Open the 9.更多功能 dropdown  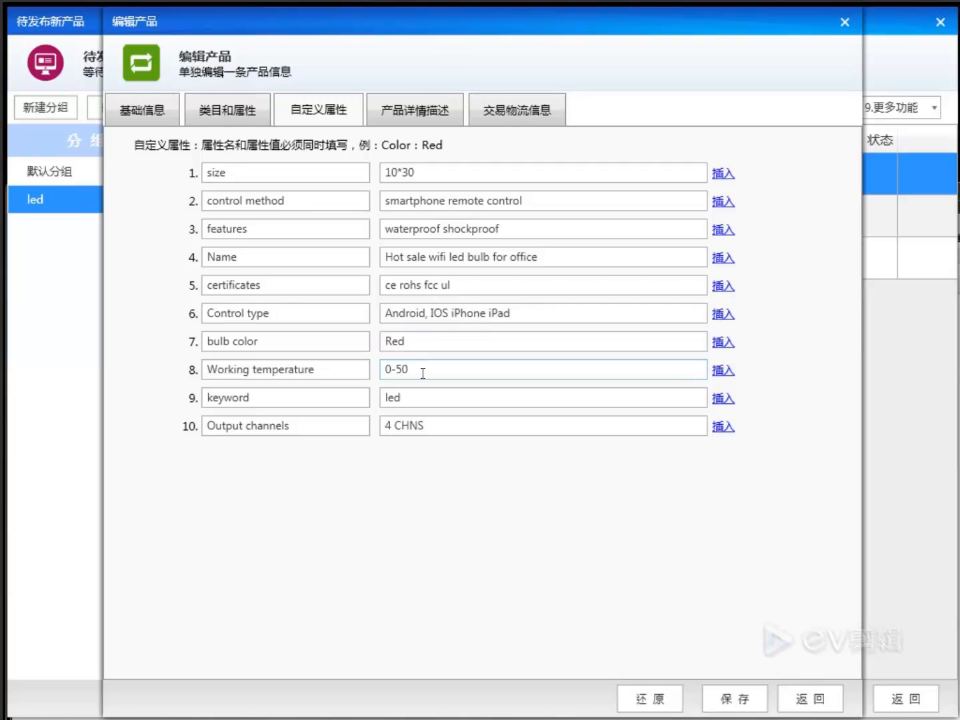(902, 108)
